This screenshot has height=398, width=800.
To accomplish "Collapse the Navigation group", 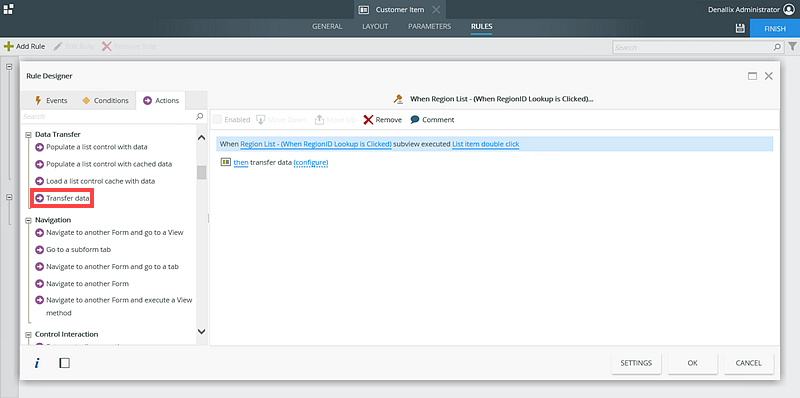I will click(x=28, y=220).
